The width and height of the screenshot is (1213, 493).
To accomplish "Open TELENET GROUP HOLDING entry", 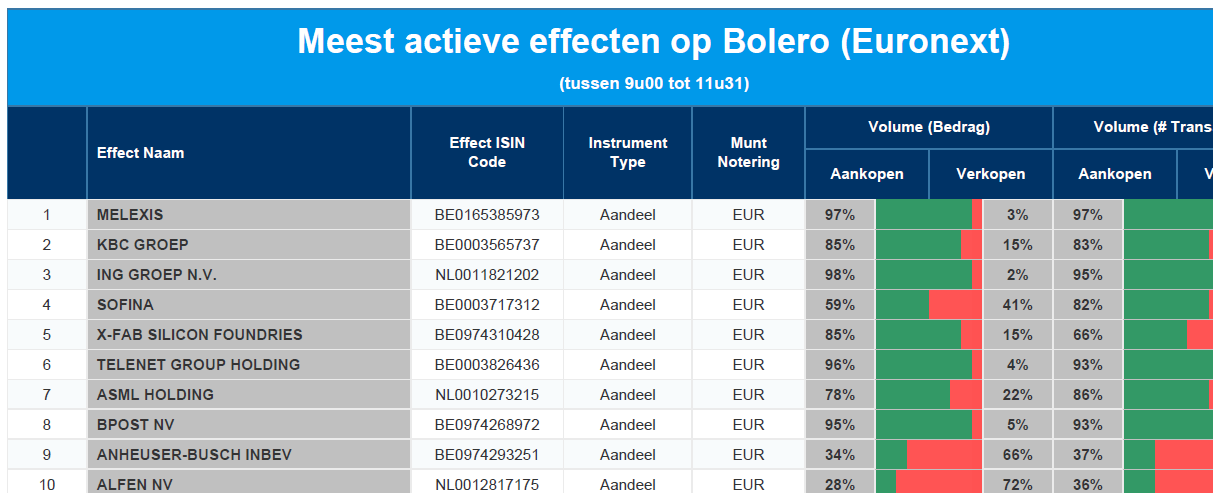I will 198,365.
